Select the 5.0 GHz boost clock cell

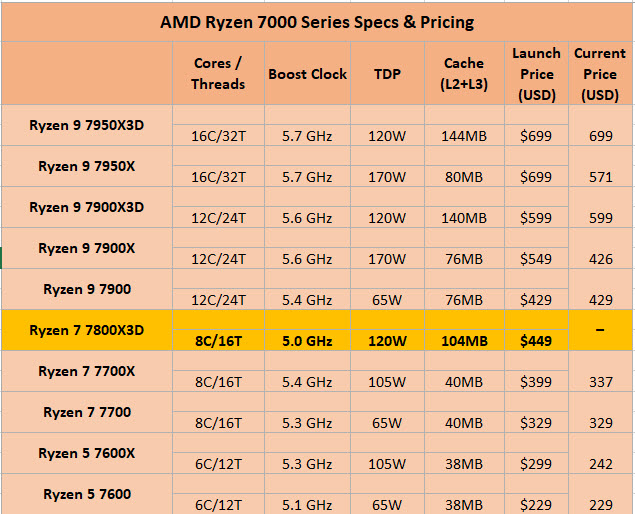307,341
